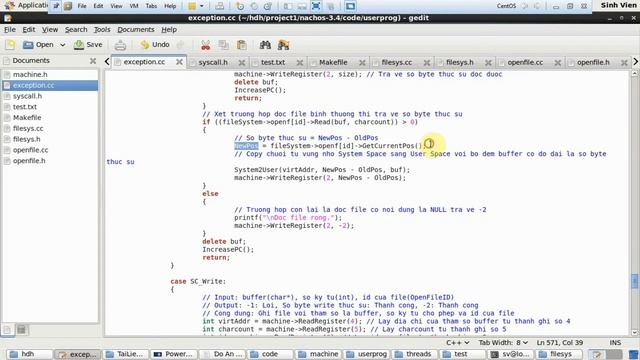The image size is (640, 360).
Task: Click the Redo icon
Action: coord(180,45)
